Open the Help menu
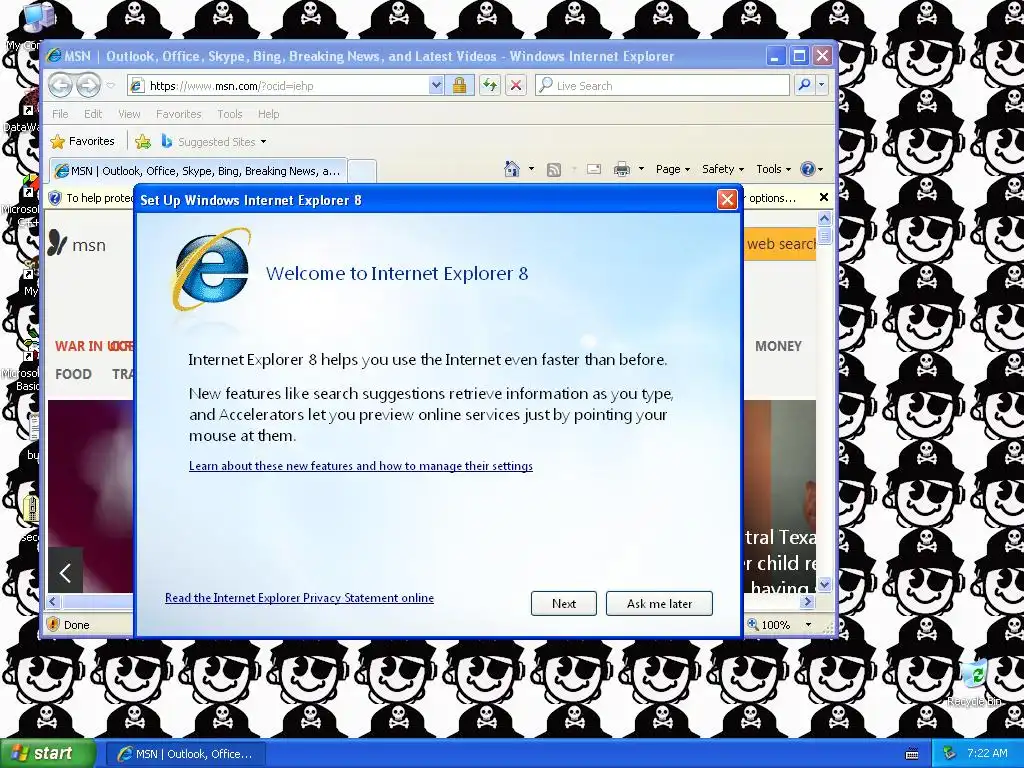Image resolution: width=1024 pixels, height=768 pixels. [x=268, y=114]
